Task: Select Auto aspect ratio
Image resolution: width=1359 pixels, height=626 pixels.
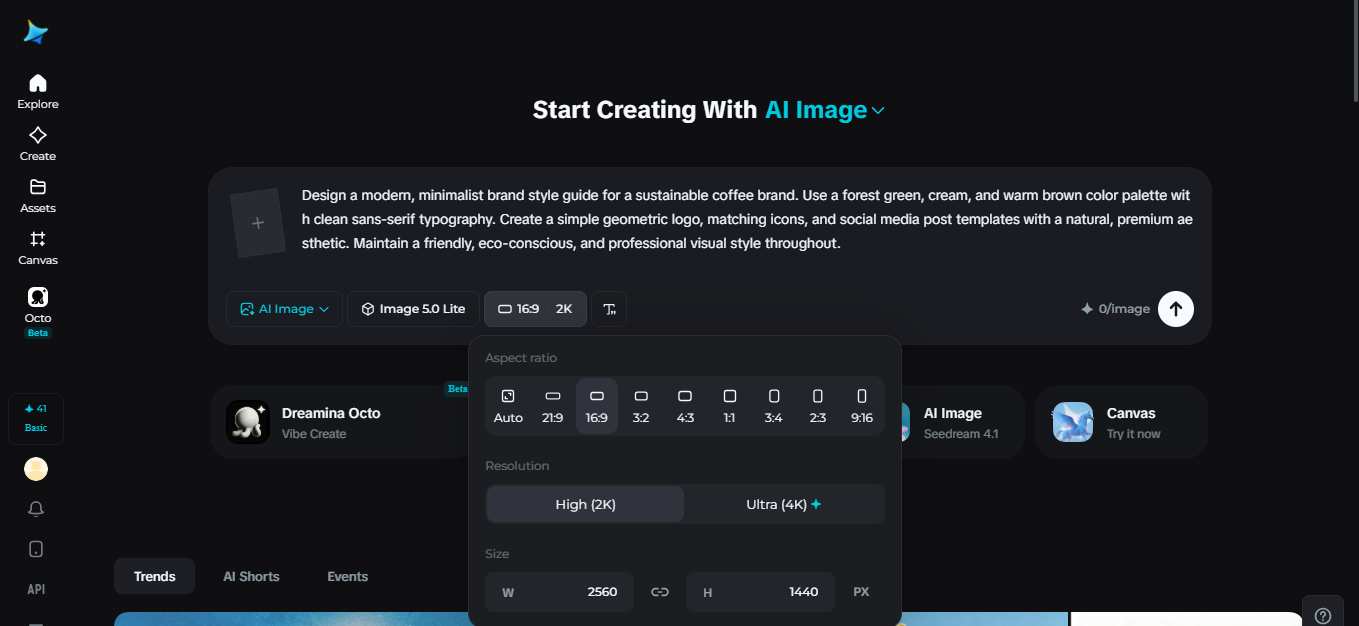Action: (508, 406)
